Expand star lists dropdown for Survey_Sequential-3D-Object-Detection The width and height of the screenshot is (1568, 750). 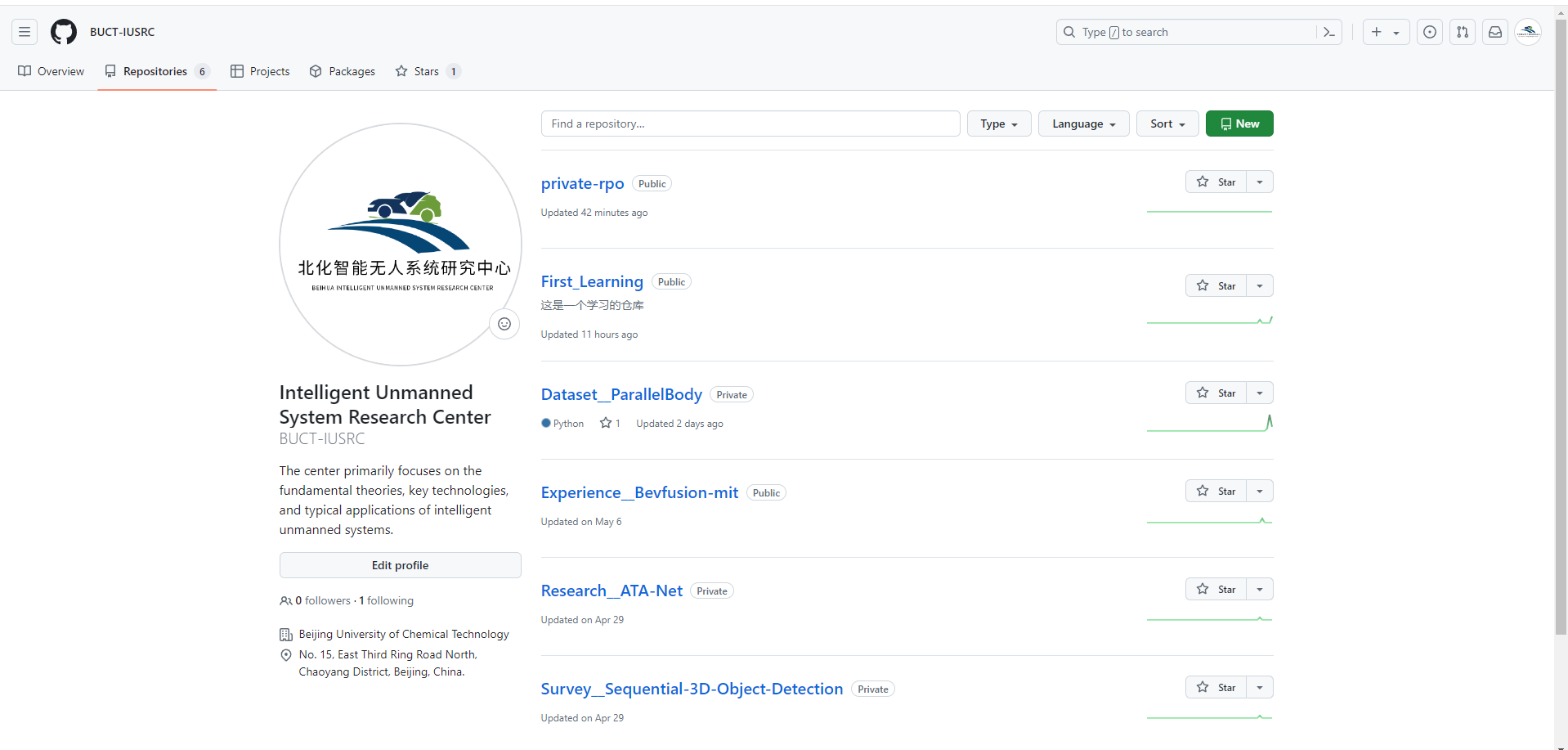[x=1260, y=687]
